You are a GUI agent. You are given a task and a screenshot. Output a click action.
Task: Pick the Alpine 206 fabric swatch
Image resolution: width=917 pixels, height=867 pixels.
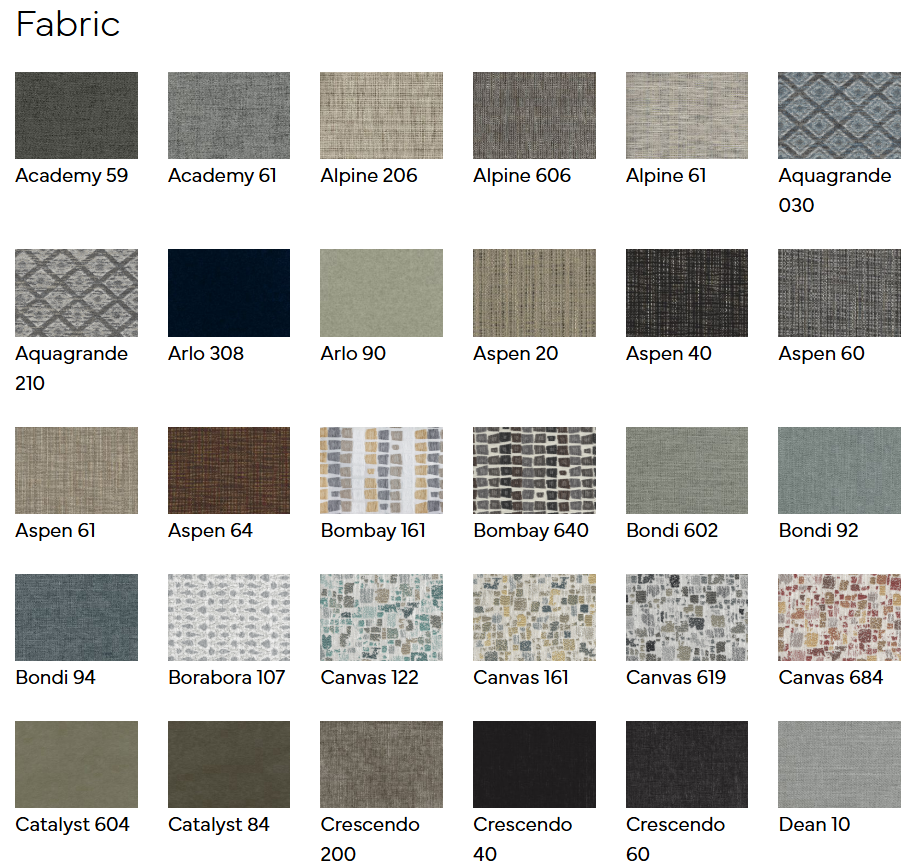tap(381, 115)
